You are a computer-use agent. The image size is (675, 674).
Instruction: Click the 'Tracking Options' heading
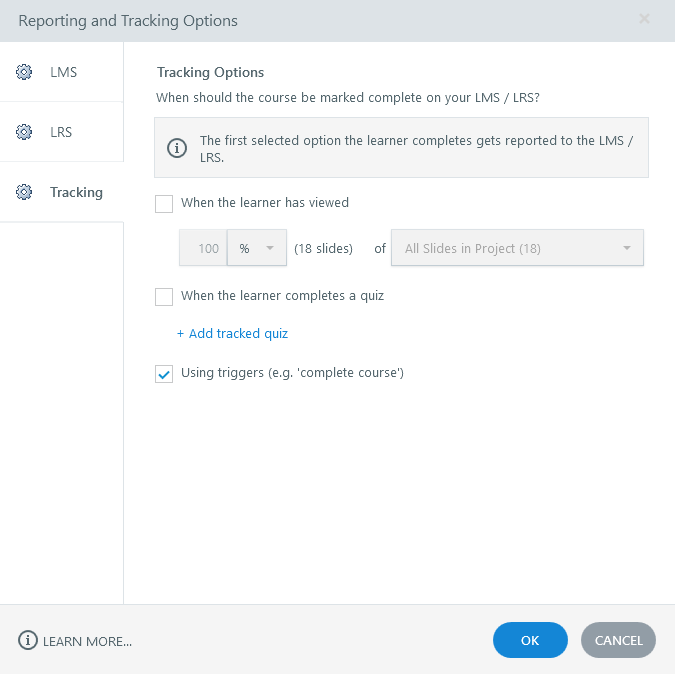210,72
